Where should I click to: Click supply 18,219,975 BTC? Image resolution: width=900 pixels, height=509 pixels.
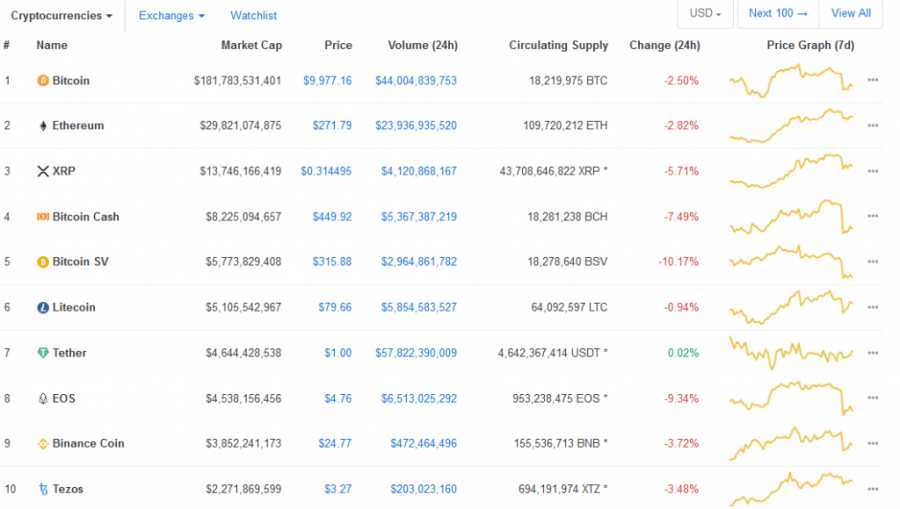[x=568, y=80]
